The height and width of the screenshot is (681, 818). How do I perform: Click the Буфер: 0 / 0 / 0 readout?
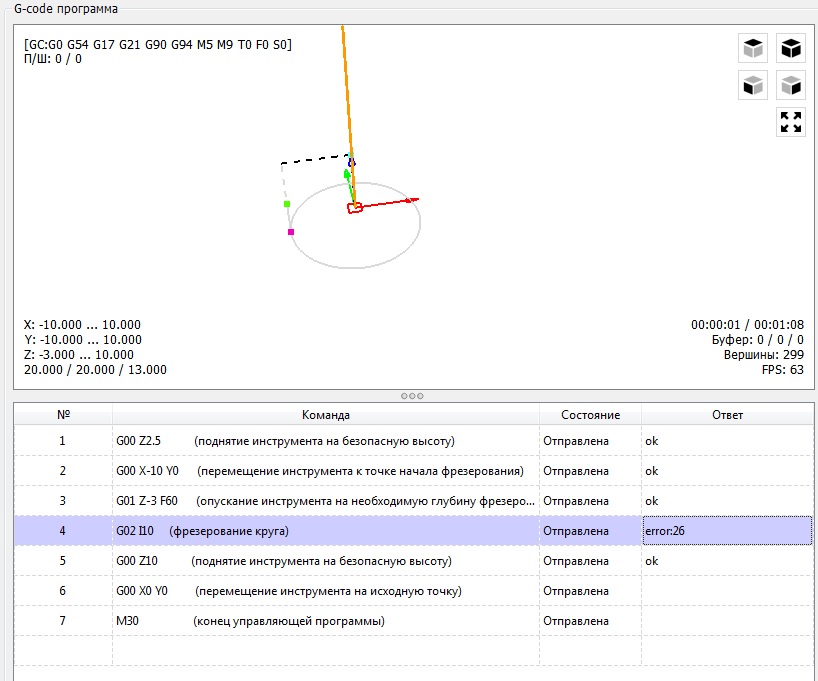tap(757, 340)
